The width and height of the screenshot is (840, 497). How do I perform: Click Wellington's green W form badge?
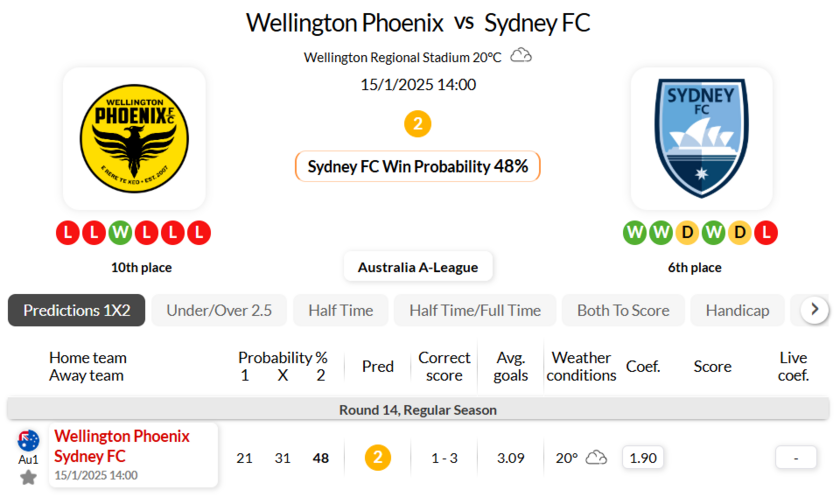pyautogui.click(x=120, y=233)
